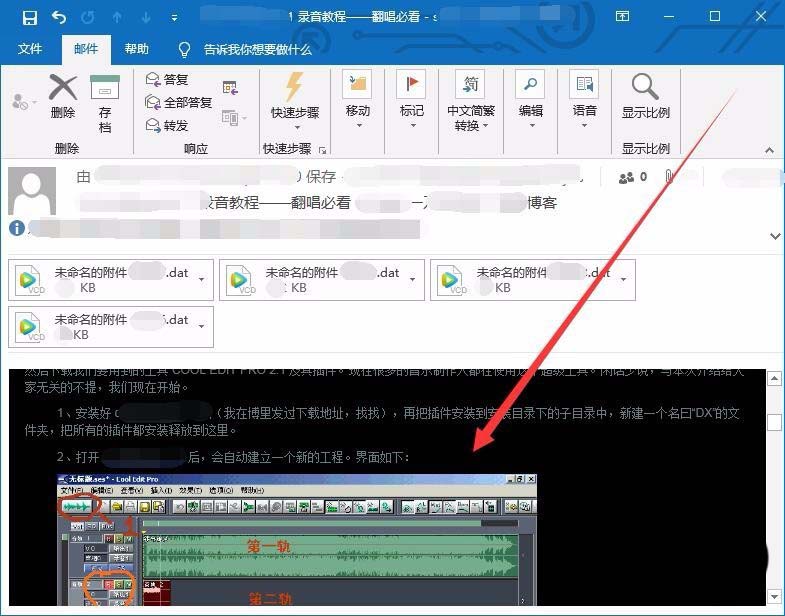Switch to the 文件 tab
The height and width of the screenshot is (616, 785).
30,49
